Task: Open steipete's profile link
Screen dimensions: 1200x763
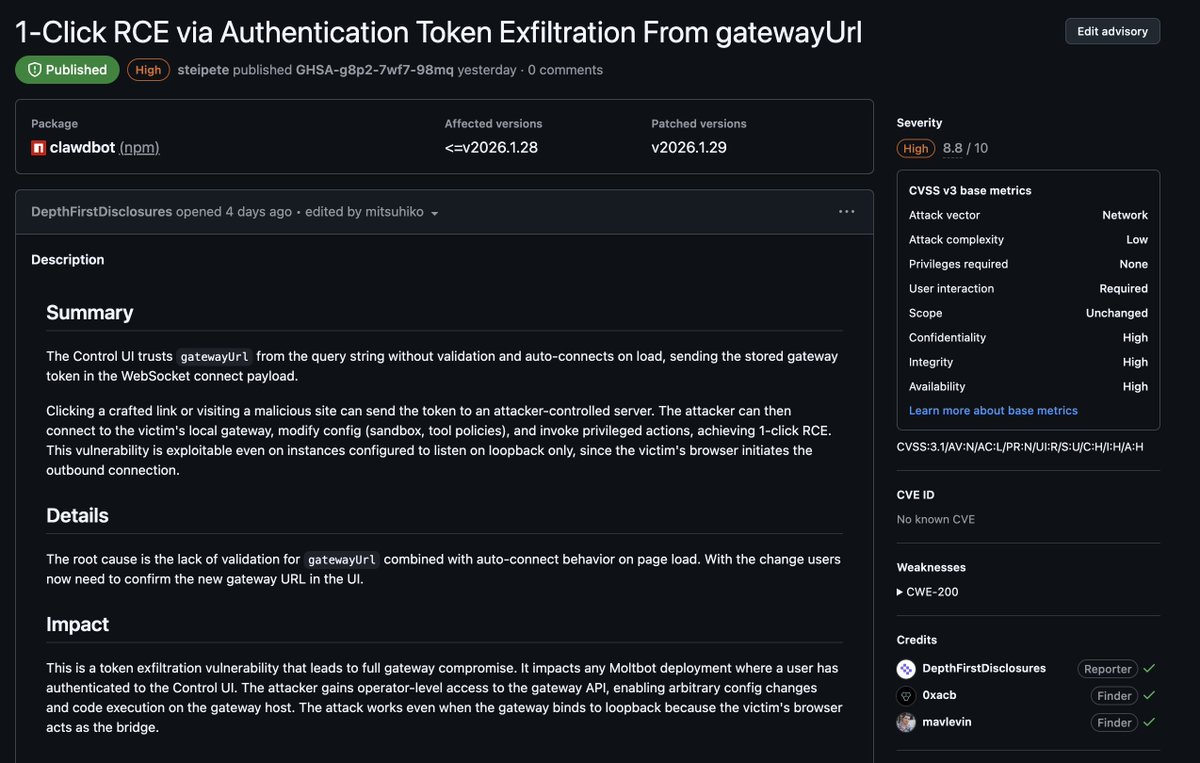Action: pos(203,70)
